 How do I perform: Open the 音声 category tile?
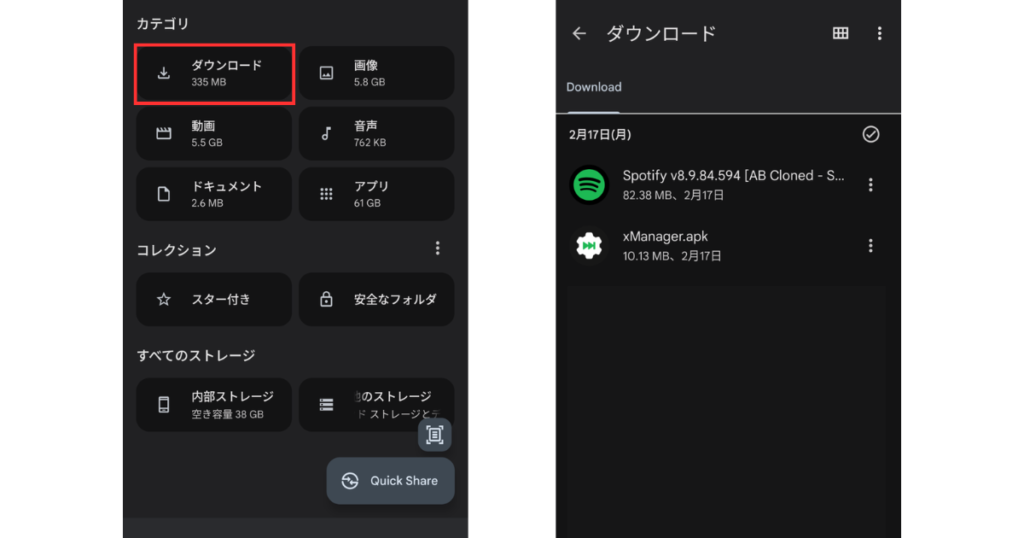tap(377, 134)
